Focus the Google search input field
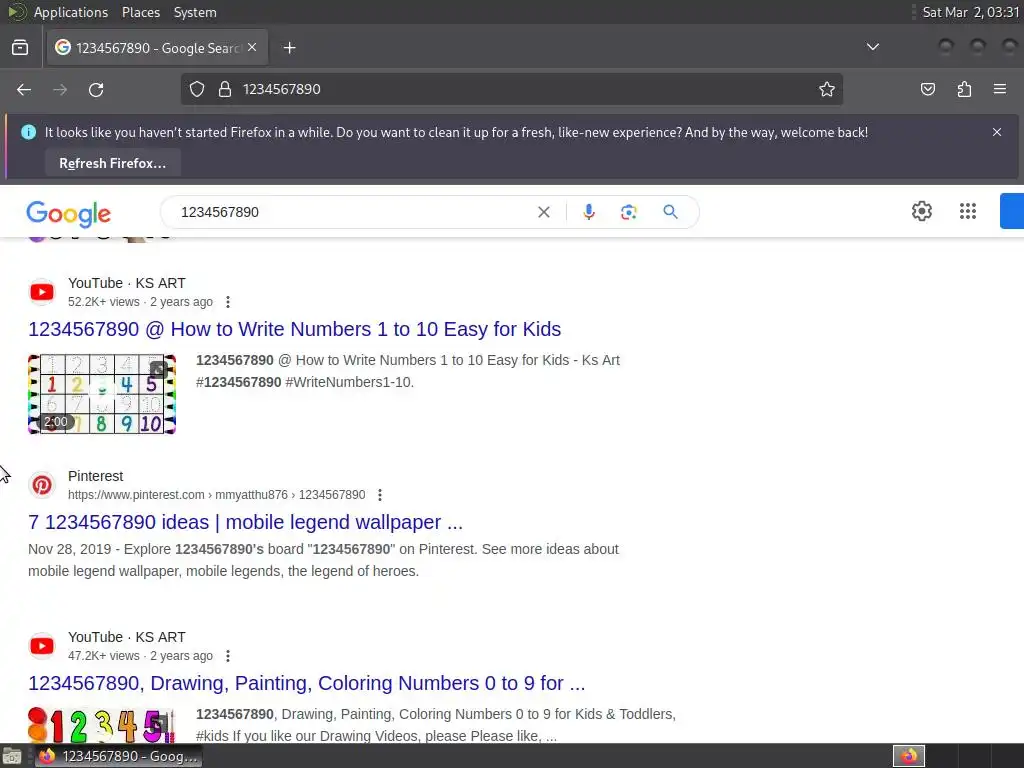Screen dimensions: 1024x768 coord(353,212)
